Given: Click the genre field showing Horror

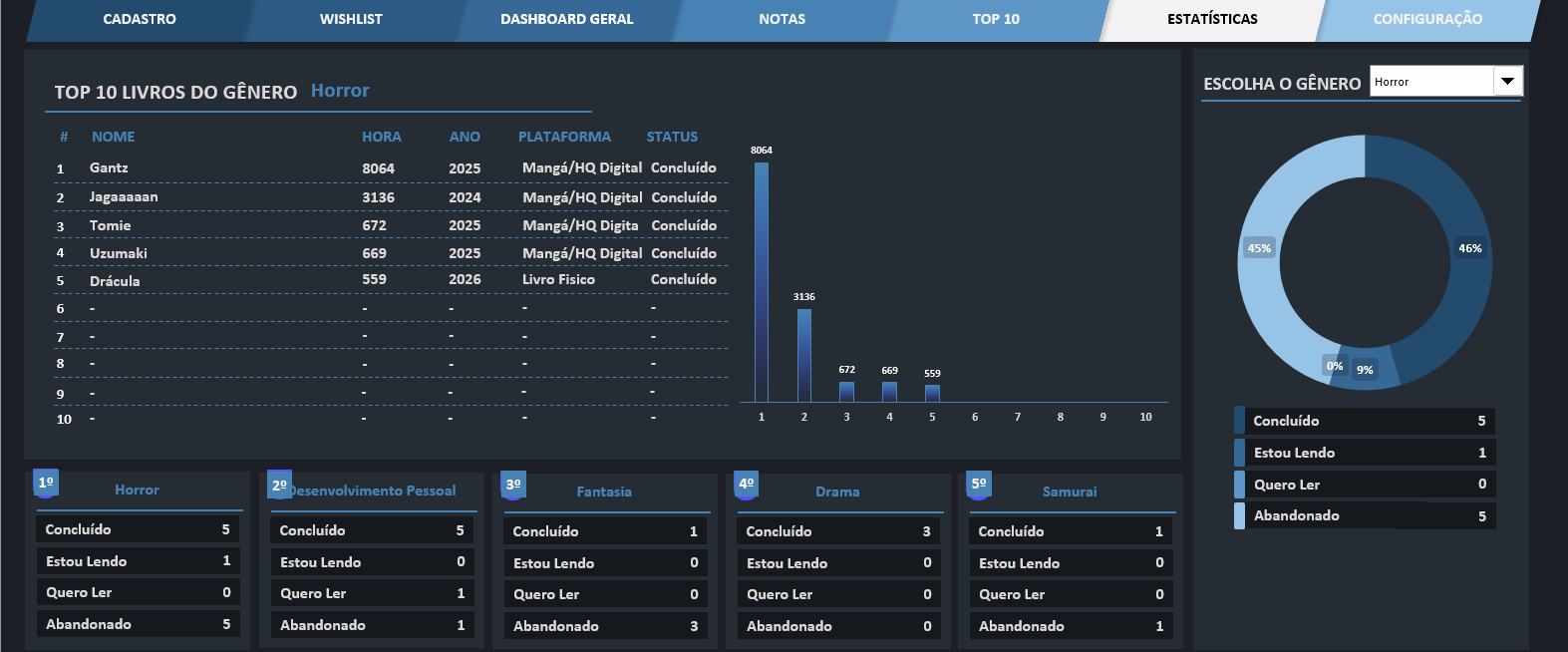Looking at the screenshot, I should coord(1431,81).
